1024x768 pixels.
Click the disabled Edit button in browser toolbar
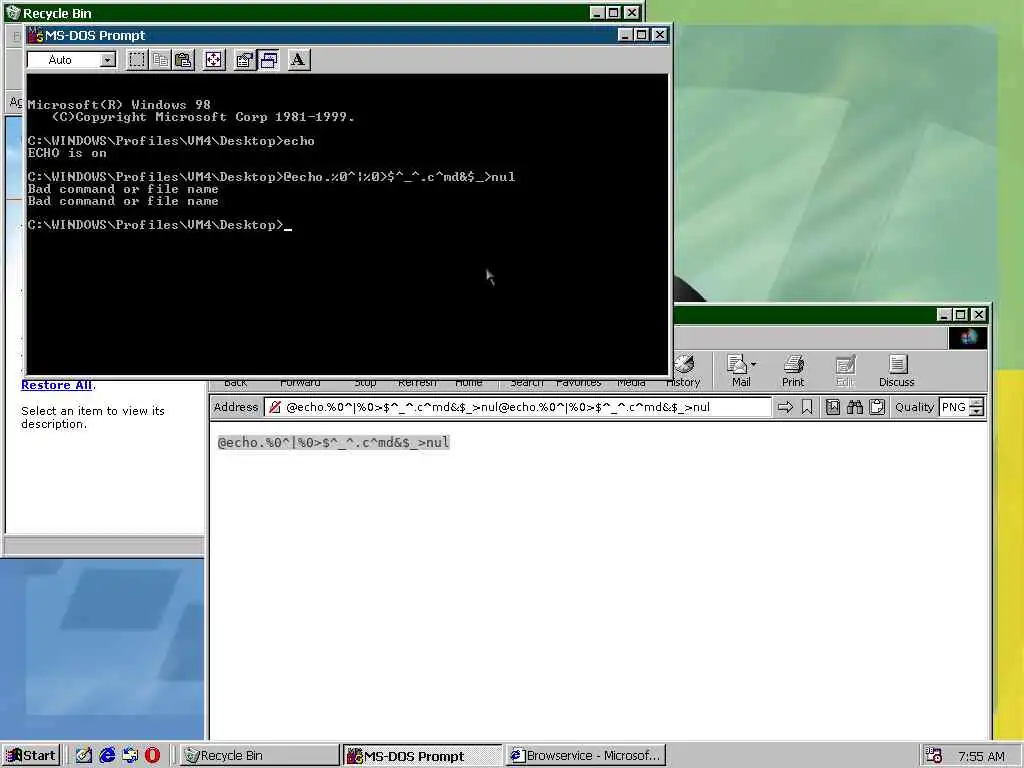(845, 371)
